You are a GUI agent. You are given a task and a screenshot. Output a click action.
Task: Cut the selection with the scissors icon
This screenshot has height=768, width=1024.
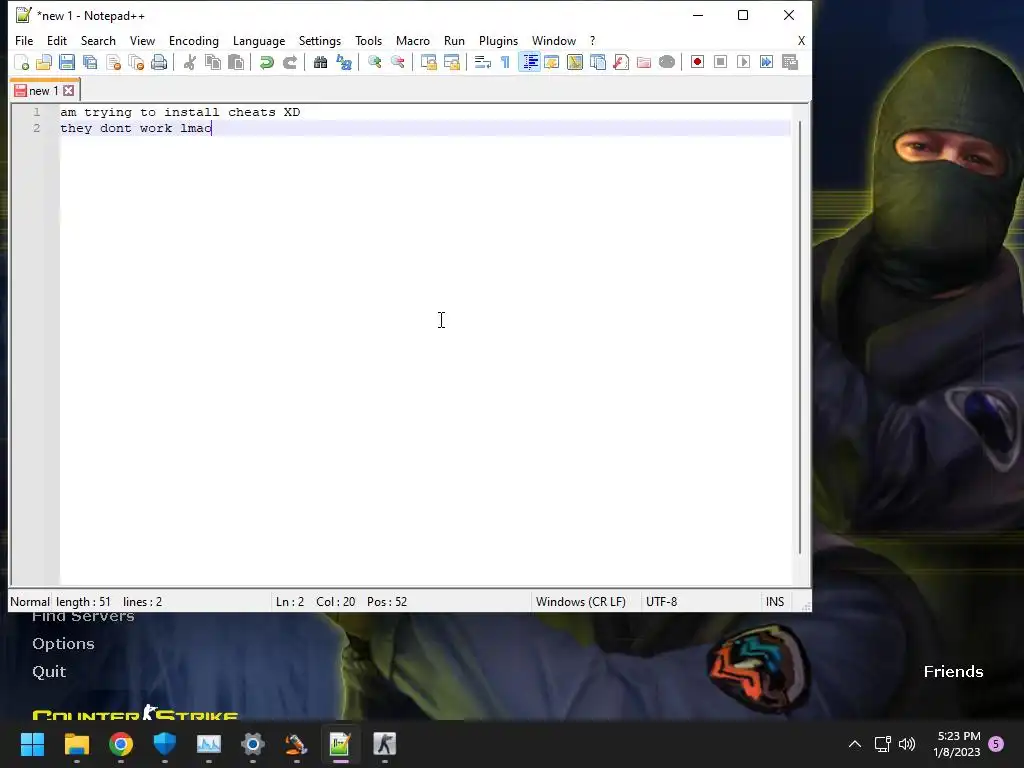[189, 62]
